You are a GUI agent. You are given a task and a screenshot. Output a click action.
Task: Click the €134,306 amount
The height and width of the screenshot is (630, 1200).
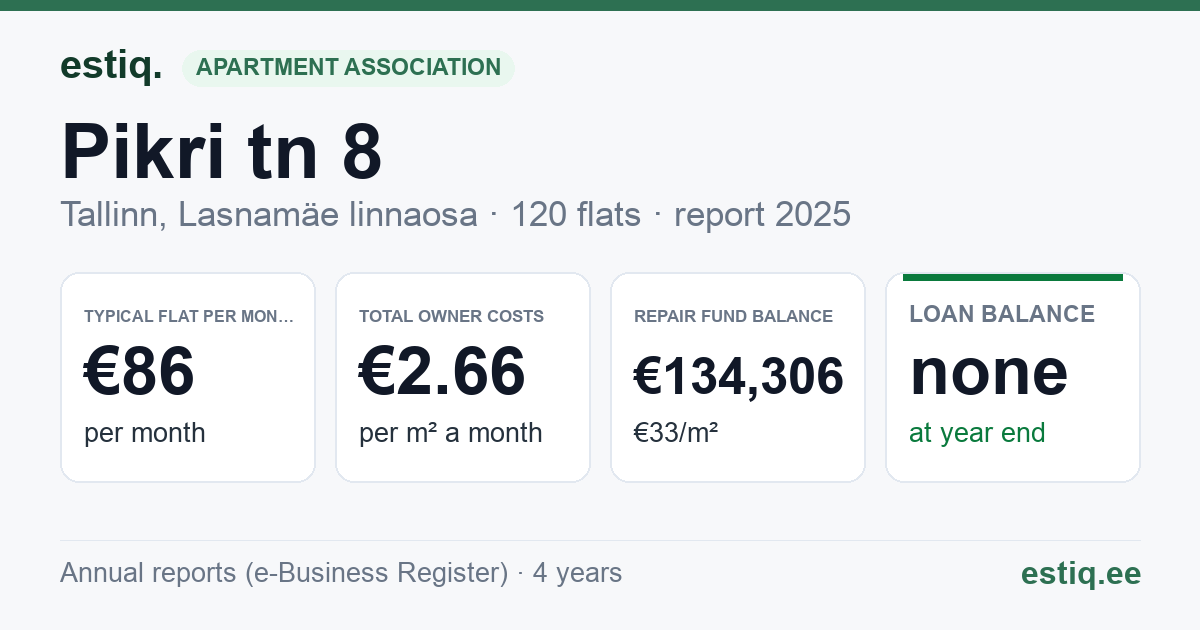pyautogui.click(x=739, y=377)
